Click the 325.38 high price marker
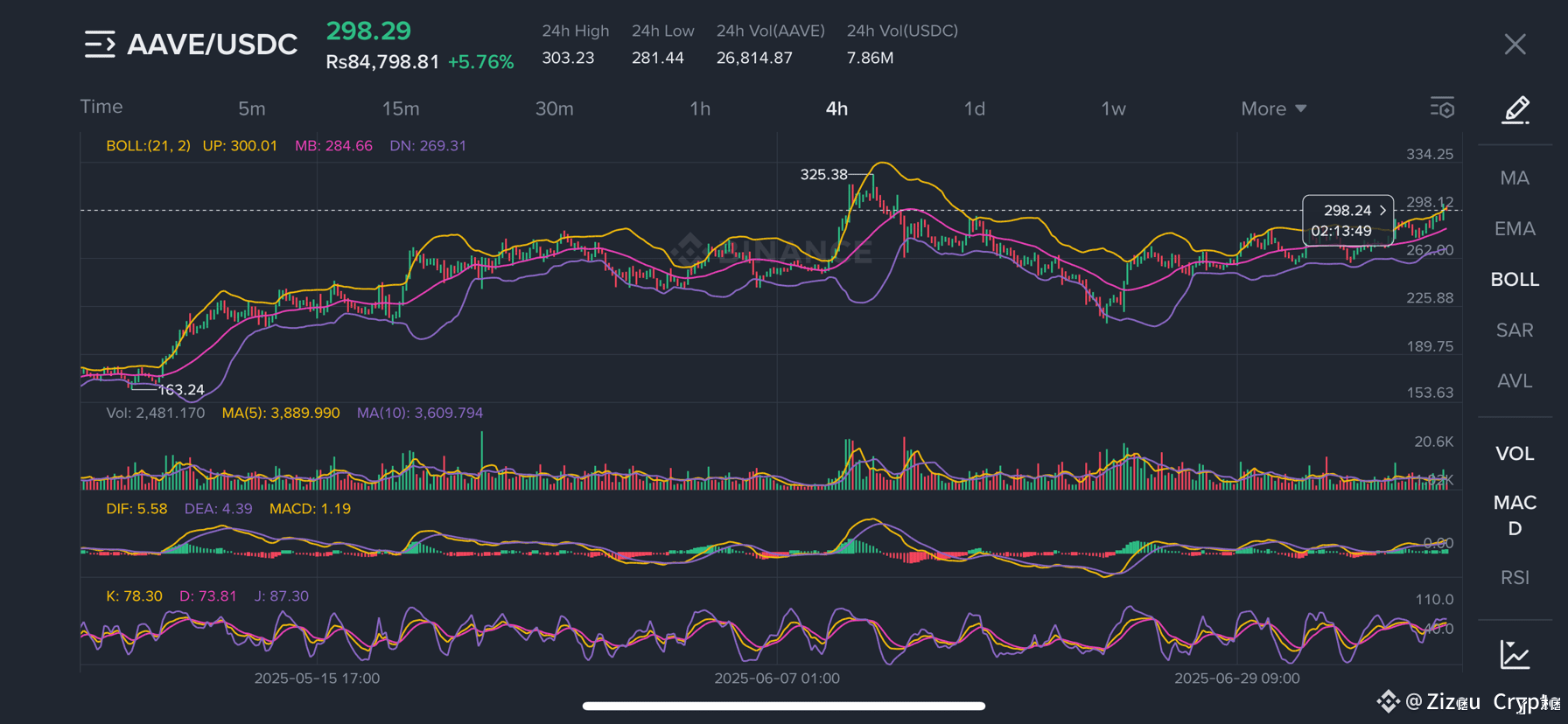 (x=823, y=175)
